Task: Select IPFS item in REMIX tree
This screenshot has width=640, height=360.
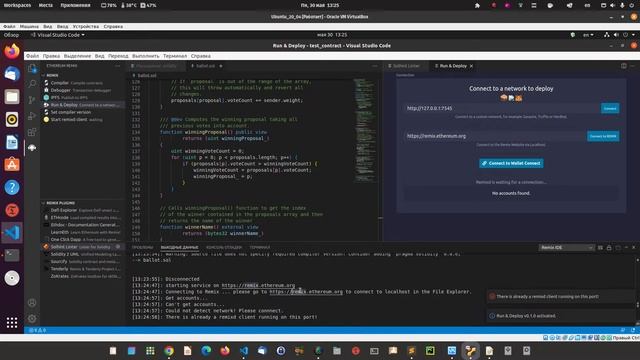Action: coord(82,98)
